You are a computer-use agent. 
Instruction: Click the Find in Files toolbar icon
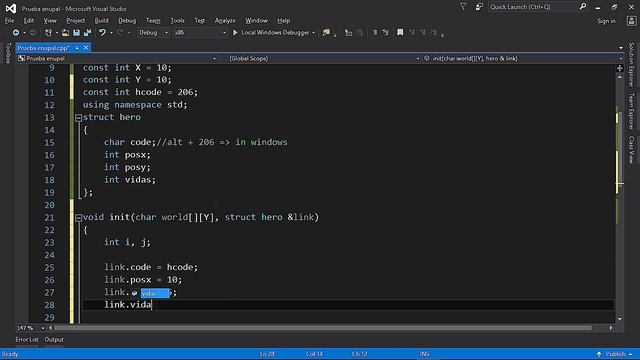coord(326,33)
